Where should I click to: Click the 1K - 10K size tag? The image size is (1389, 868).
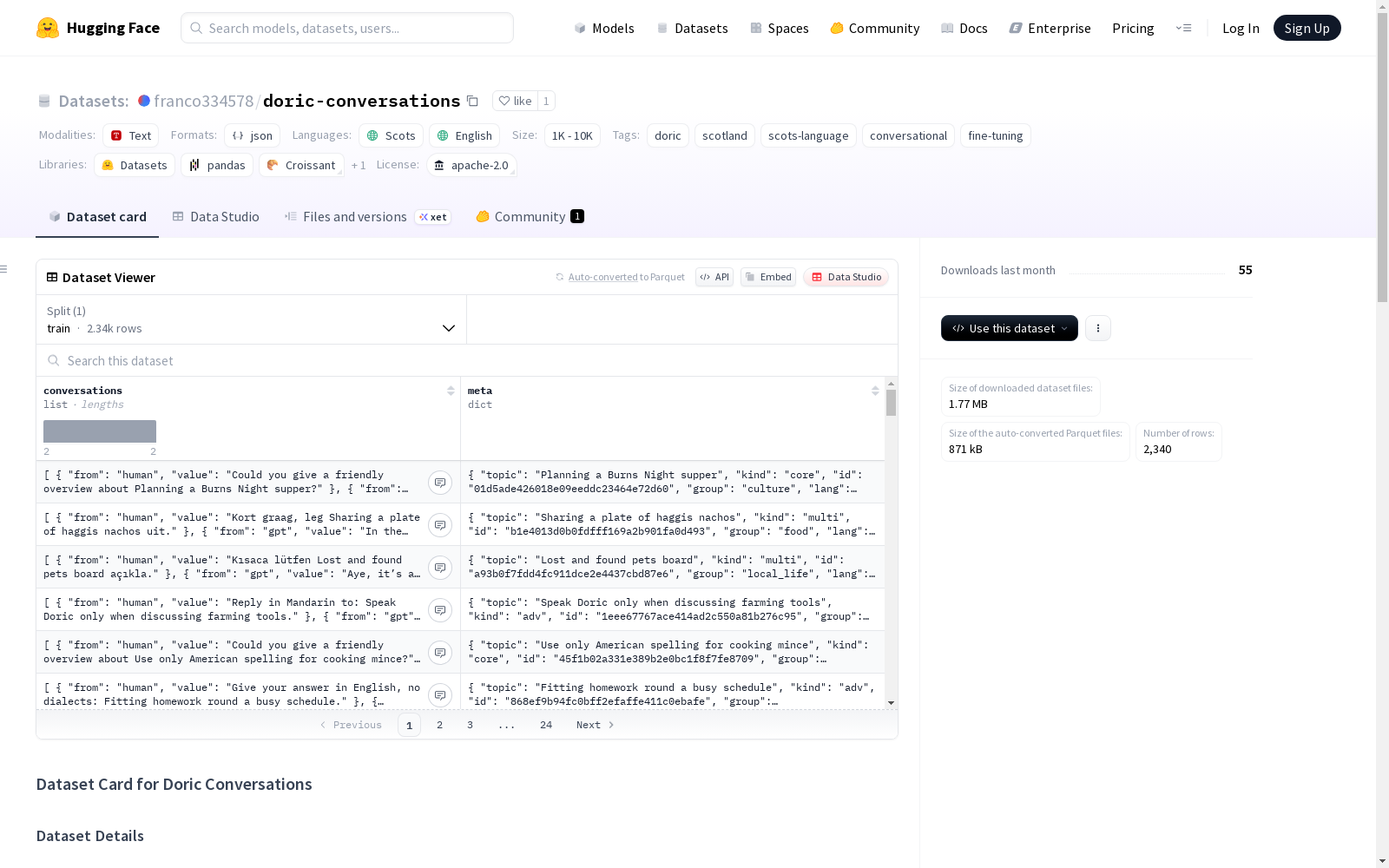point(572,135)
